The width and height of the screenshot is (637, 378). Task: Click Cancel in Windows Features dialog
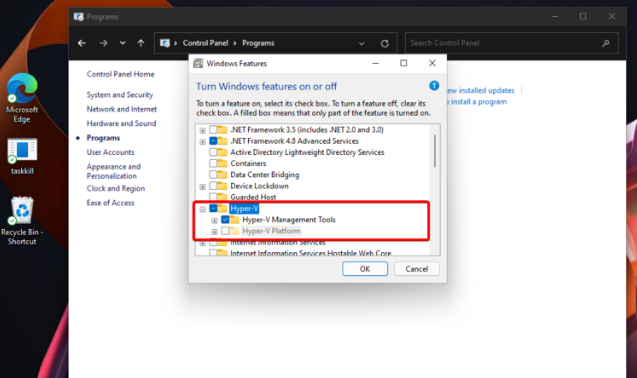click(x=416, y=269)
